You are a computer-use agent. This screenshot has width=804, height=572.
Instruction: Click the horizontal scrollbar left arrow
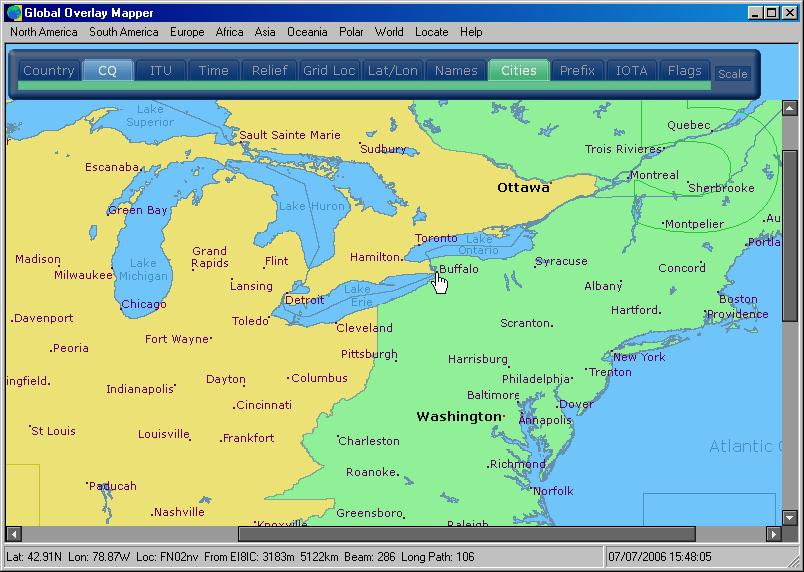point(13,534)
